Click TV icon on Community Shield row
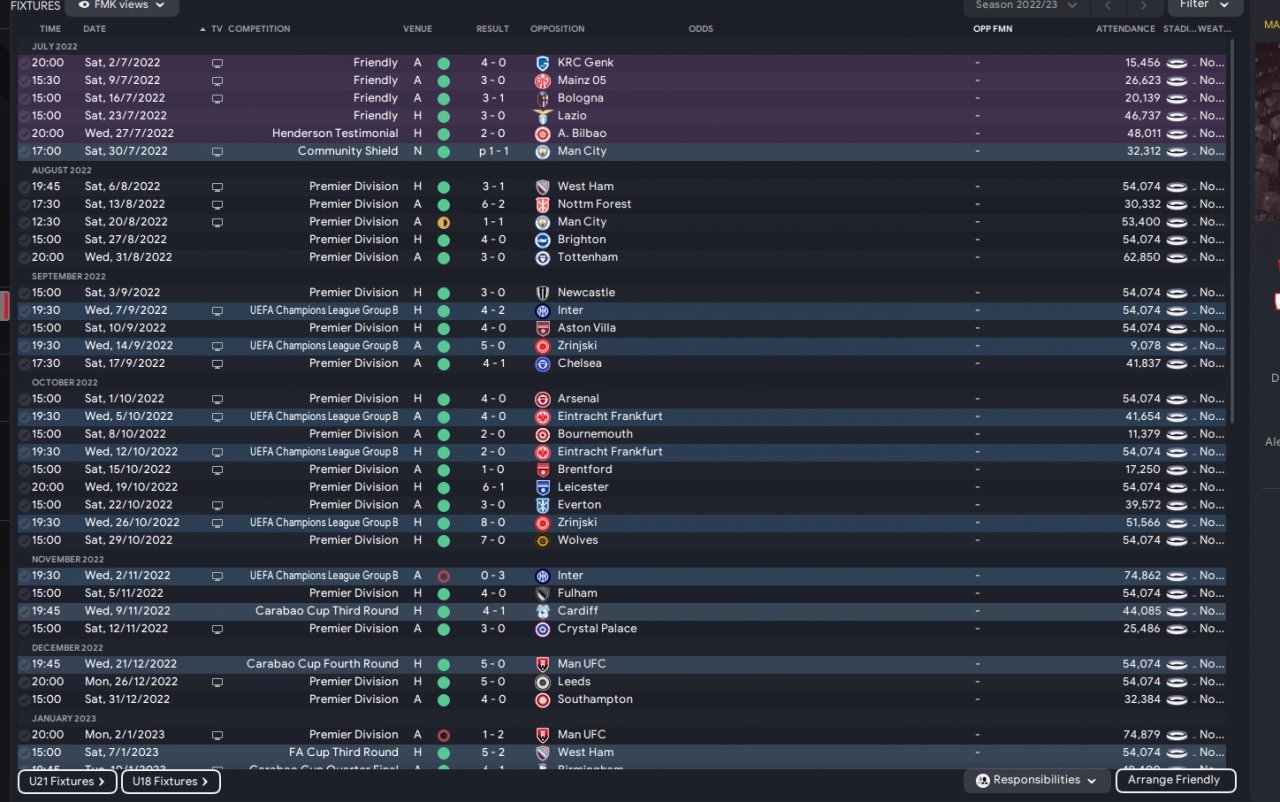The height and width of the screenshot is (802, 1280). (x=217, y=152)
